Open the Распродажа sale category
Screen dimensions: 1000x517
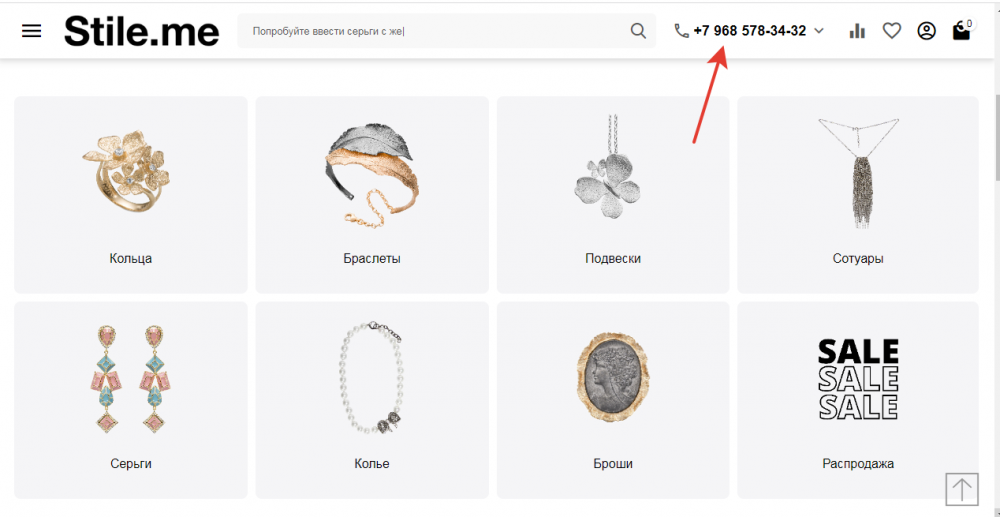(x=858, y=400)
